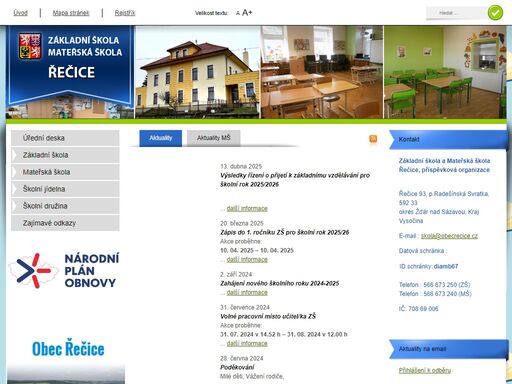Screen dimensions: 512x384
Task: Follow the Mapa stránek link
Action: click(x=71, y=13)
